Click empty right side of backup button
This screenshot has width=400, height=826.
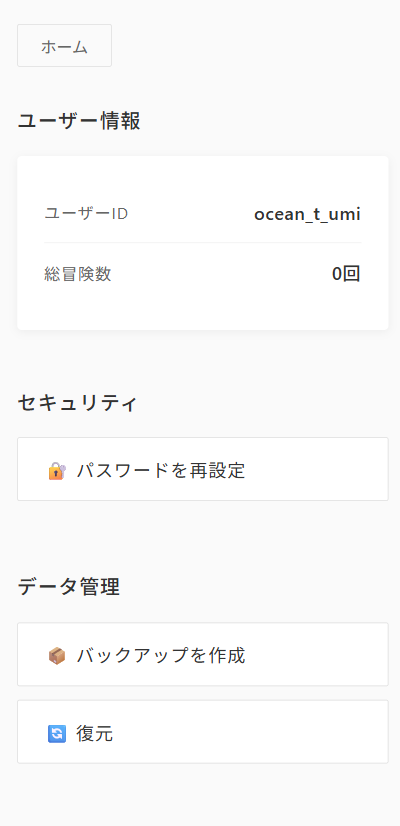pyautogui.click(x=321, y=654)
